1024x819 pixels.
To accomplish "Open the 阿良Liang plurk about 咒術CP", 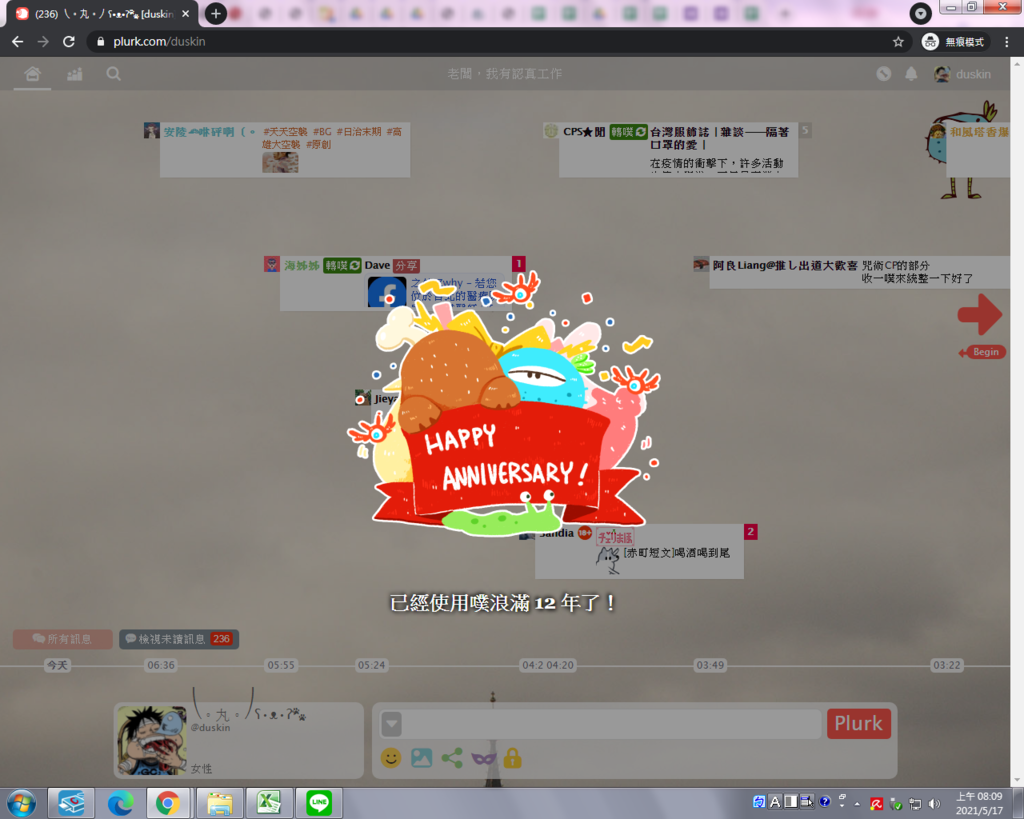I will pos(859,272).
